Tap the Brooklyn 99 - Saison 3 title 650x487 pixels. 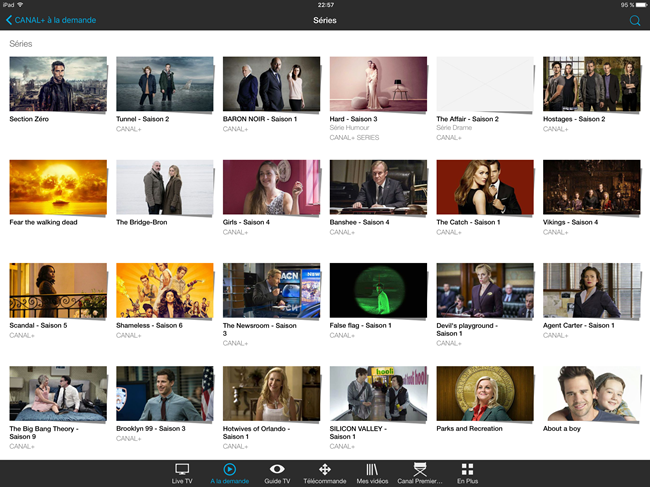pos(151,429)
